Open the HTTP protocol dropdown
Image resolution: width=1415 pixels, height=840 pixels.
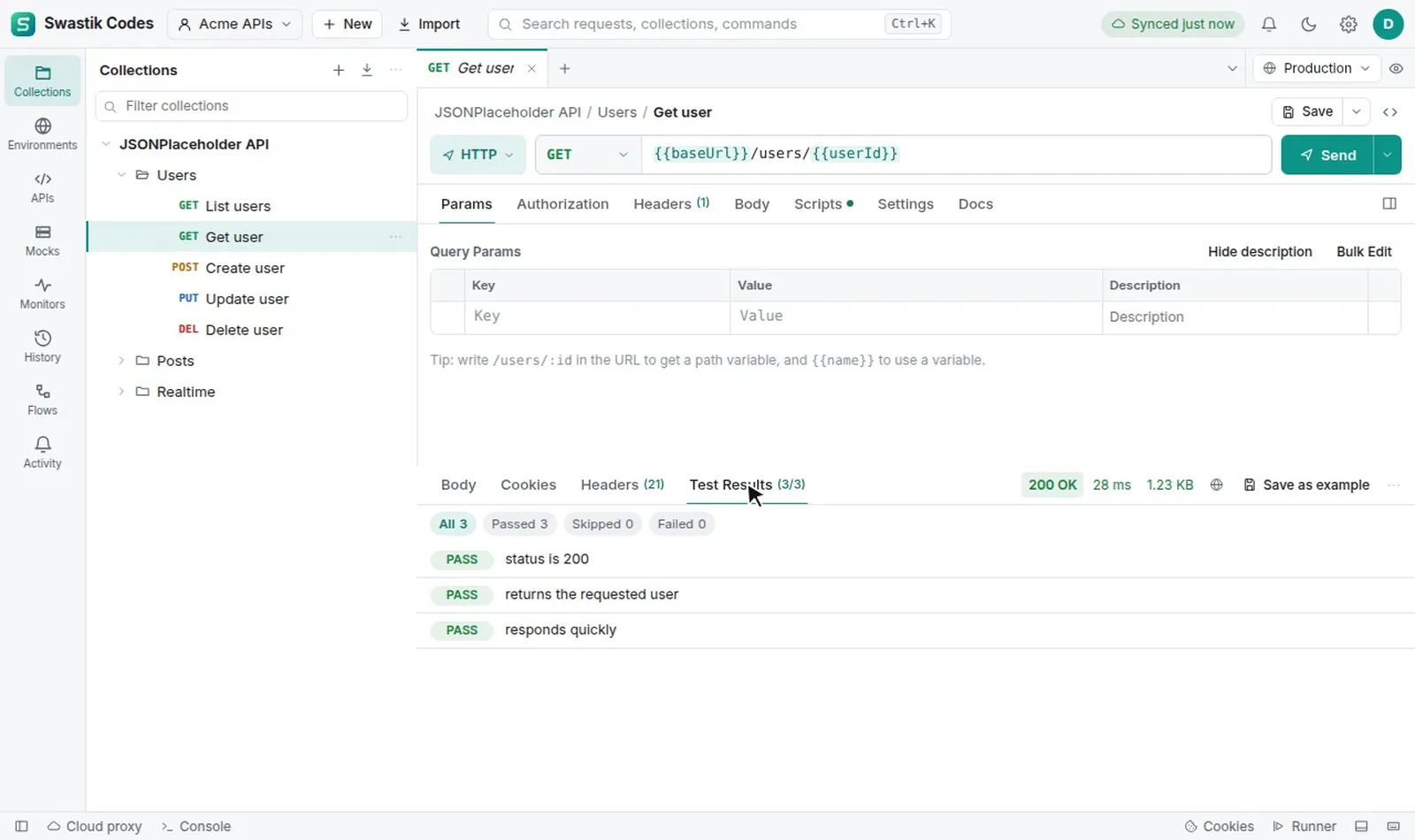coord(478,154)
